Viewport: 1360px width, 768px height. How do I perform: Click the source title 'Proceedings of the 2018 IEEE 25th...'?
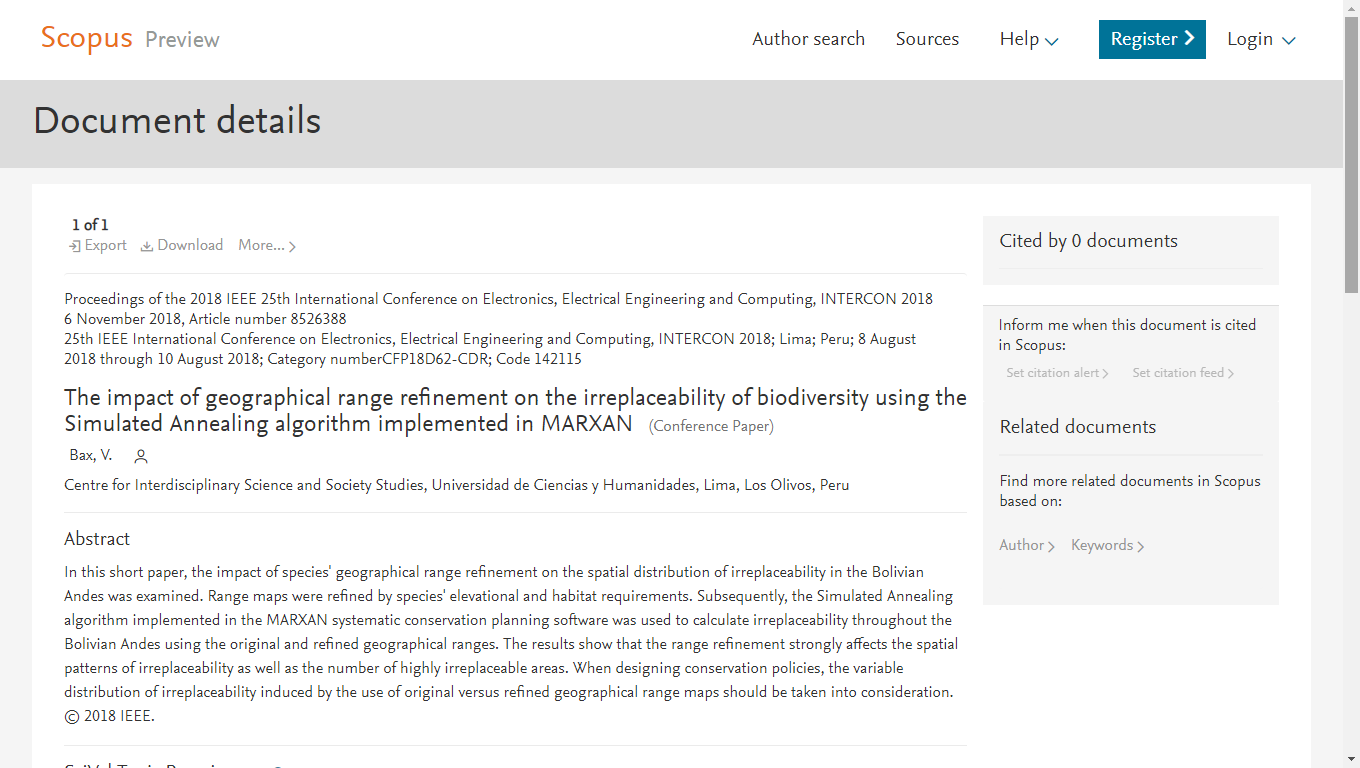point(498,299)
